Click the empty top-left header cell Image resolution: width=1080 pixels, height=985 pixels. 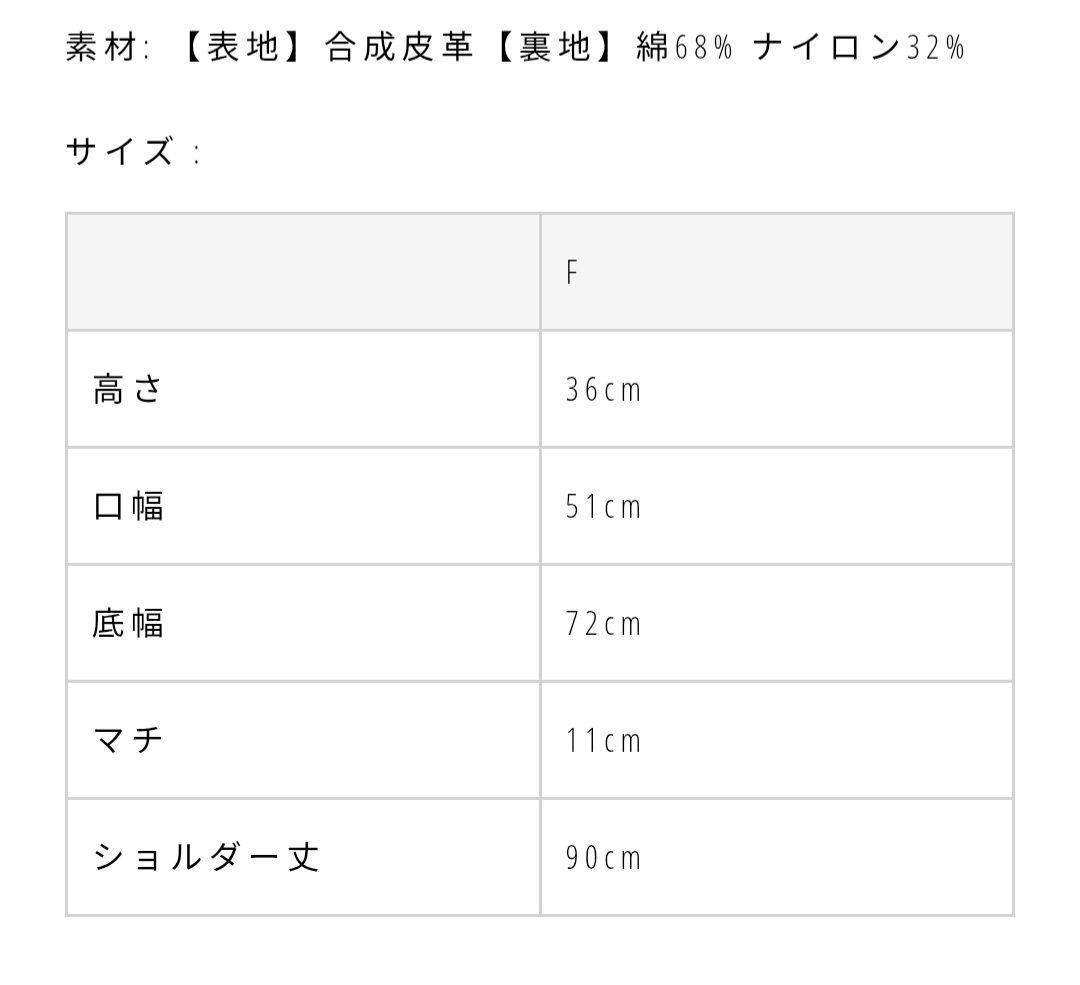303,272
